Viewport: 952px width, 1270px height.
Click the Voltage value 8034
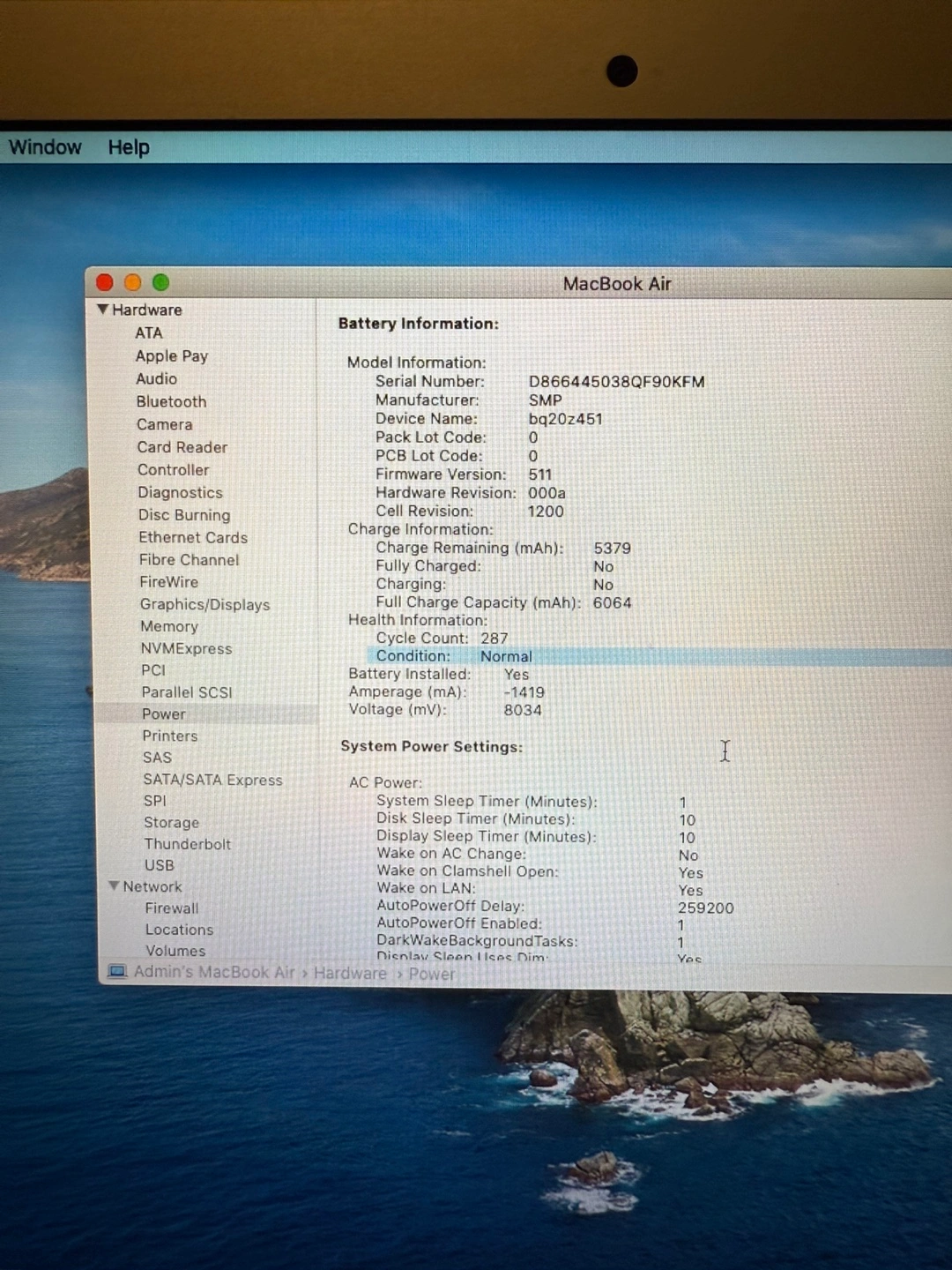point(523,710)
